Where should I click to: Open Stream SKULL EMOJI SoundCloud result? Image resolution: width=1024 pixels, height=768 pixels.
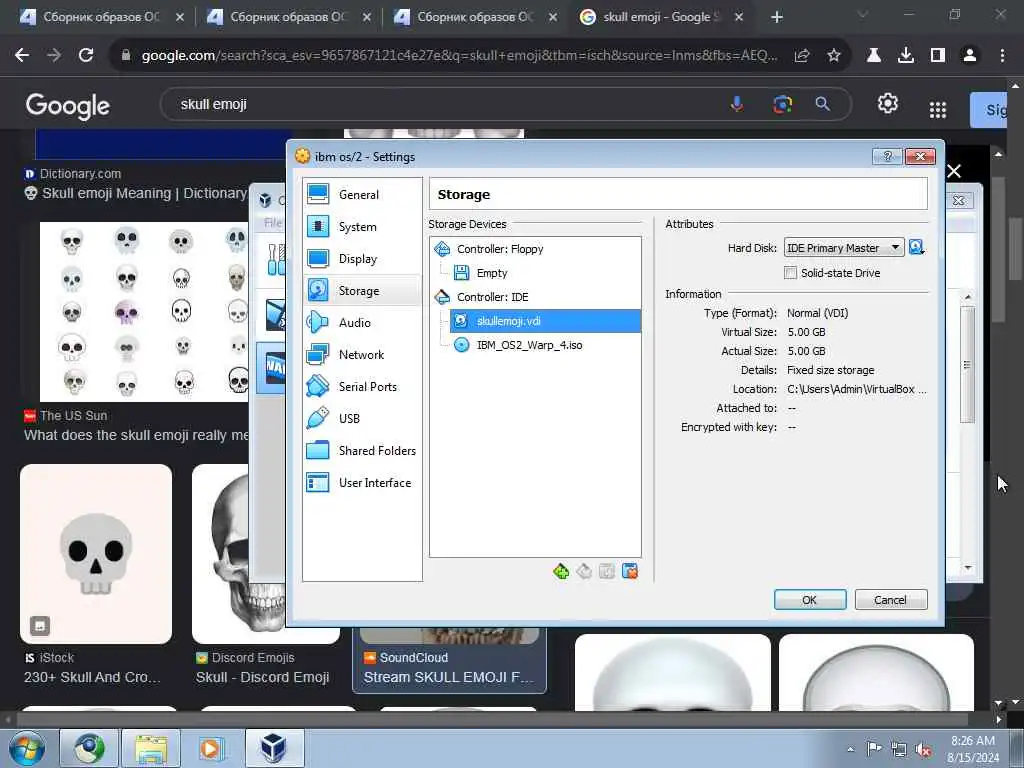(x=448, y=677)
